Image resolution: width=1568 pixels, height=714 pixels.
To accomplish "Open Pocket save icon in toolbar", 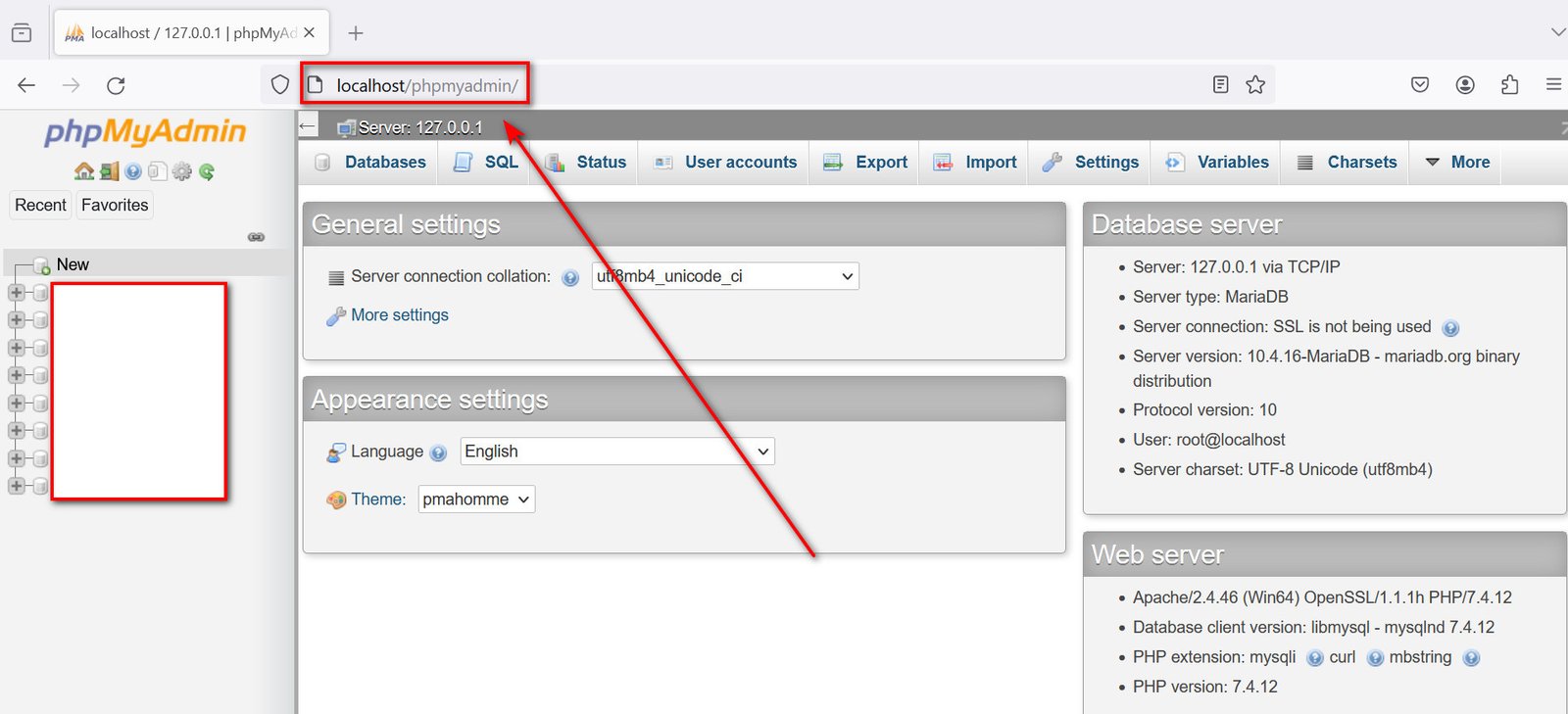I will (1420, 85).
